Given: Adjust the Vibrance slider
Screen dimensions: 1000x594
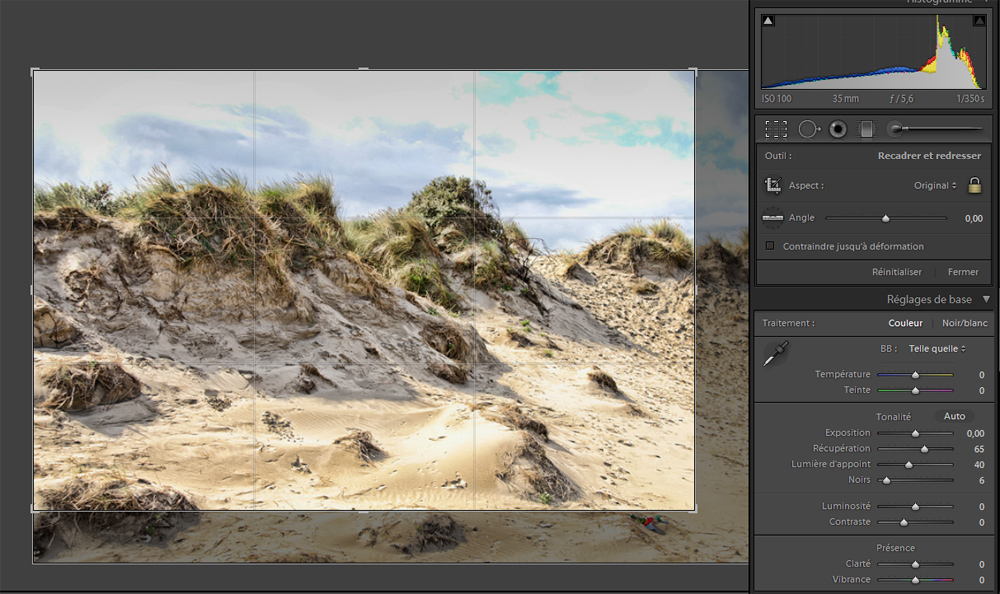Looking at the screenshot, I should [x=915, y=580].
